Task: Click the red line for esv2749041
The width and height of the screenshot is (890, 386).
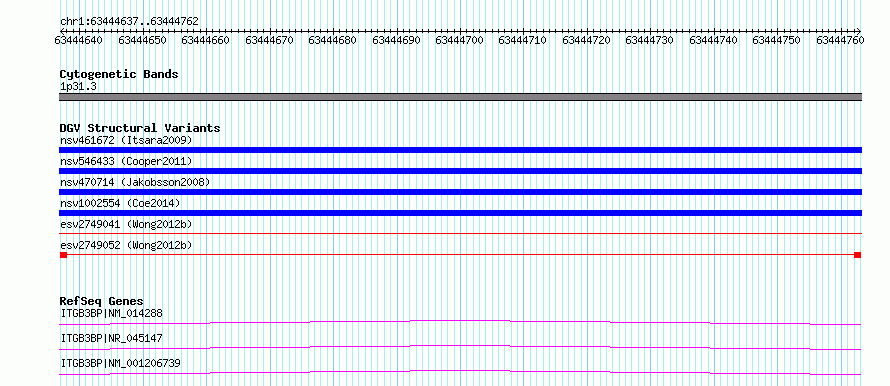Action: click(461, 233)
